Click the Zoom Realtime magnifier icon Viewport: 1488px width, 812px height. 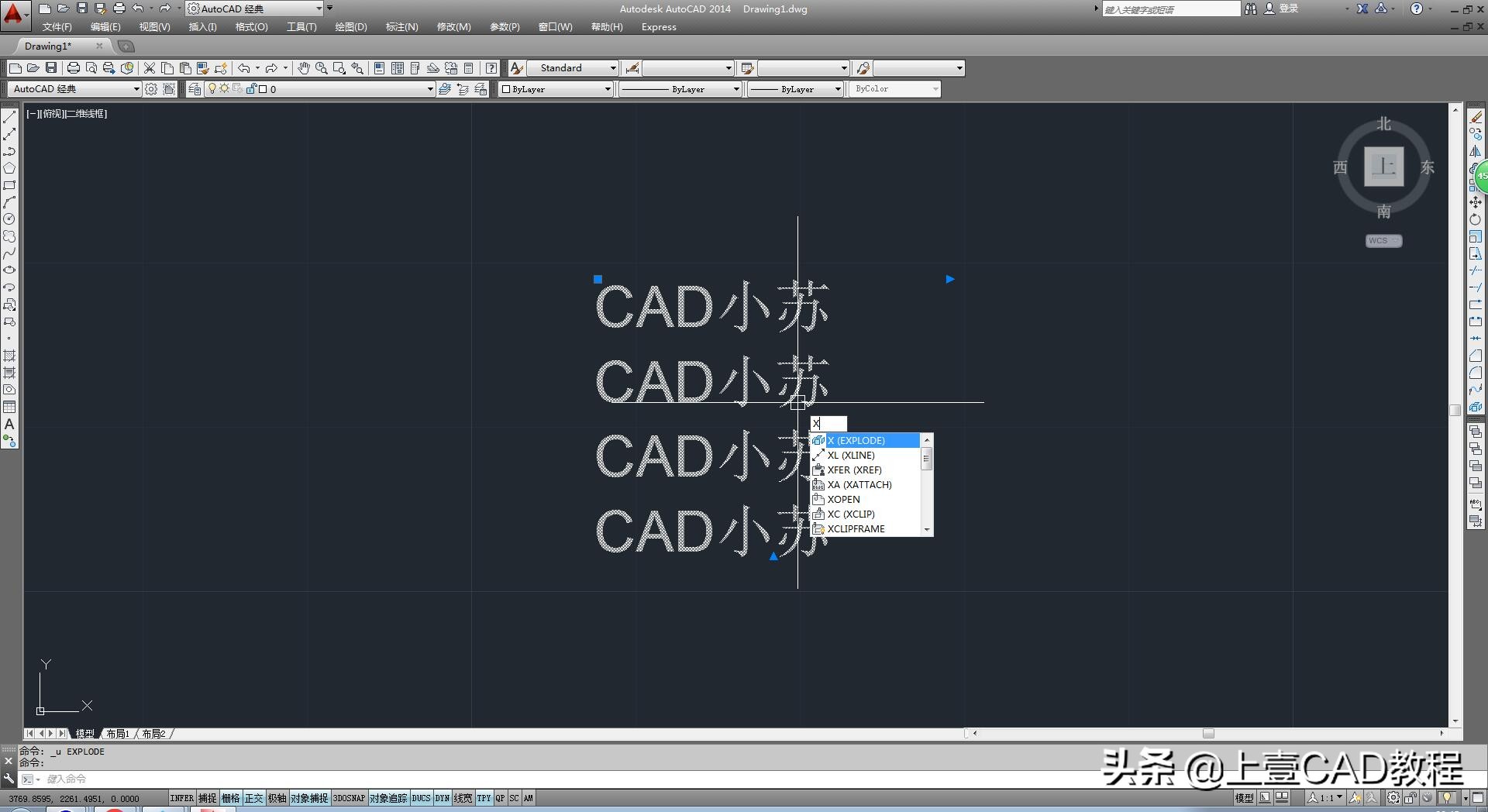pyautogui.click(x=321, y=68)
